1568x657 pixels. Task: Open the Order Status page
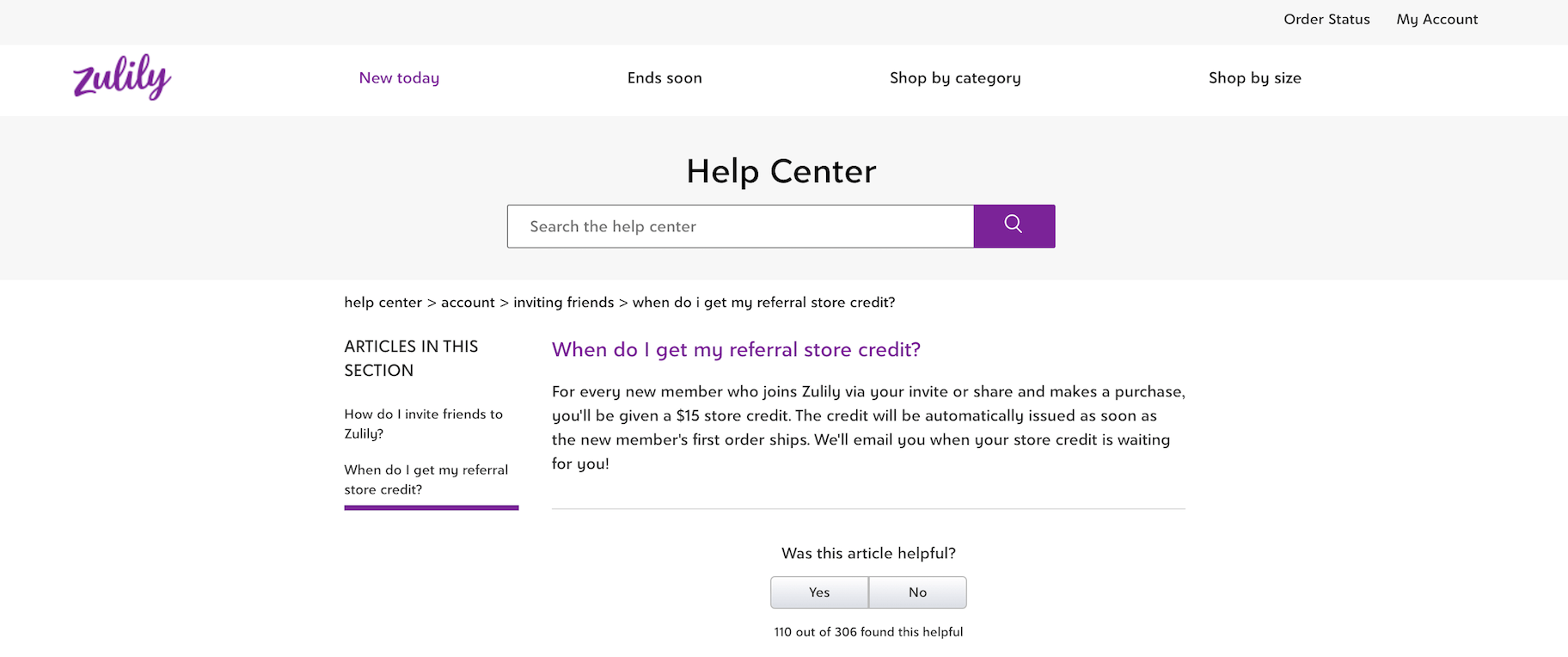(1326, 19)
